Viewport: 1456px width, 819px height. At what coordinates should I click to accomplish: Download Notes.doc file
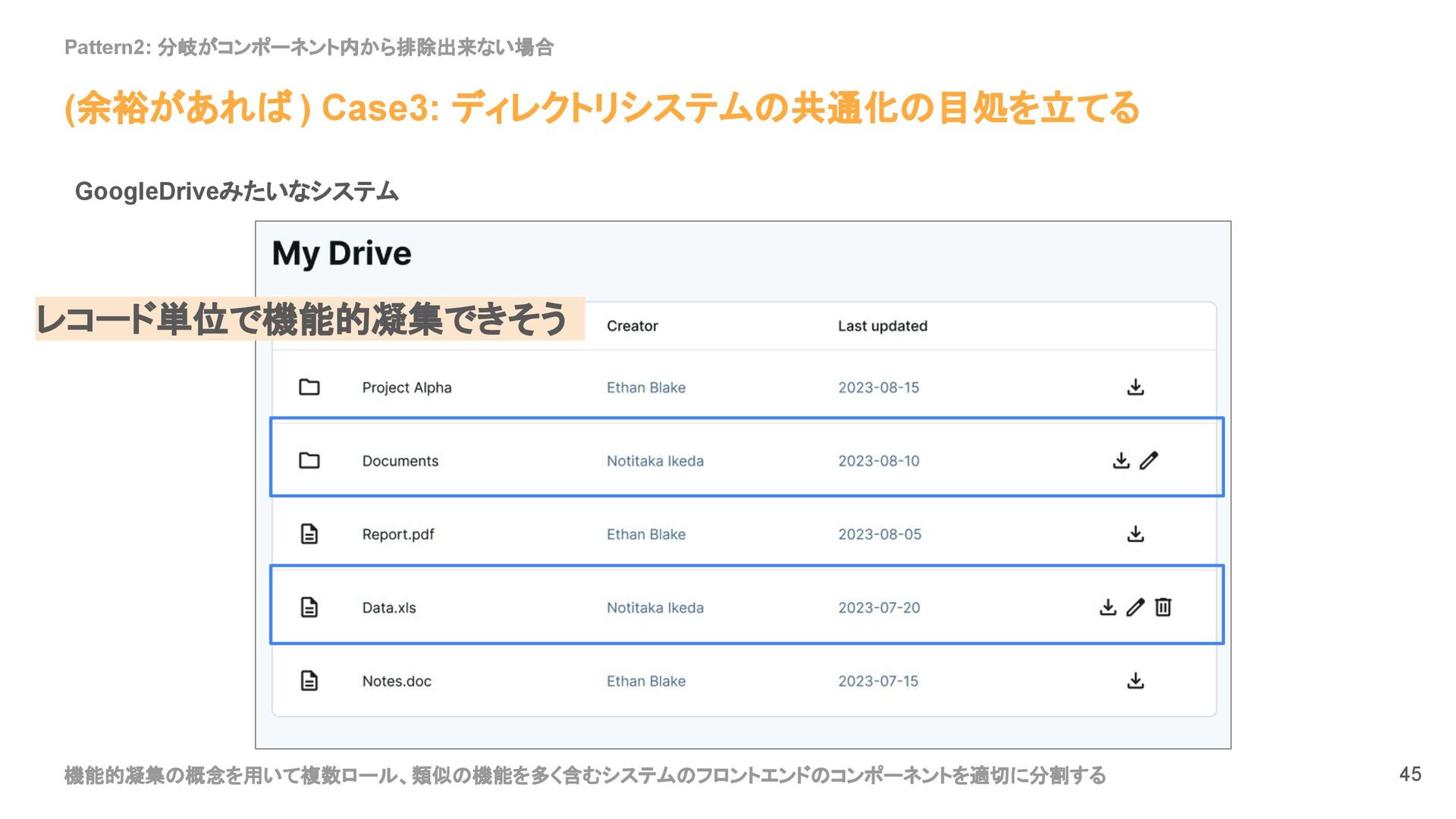point(1135,681)
